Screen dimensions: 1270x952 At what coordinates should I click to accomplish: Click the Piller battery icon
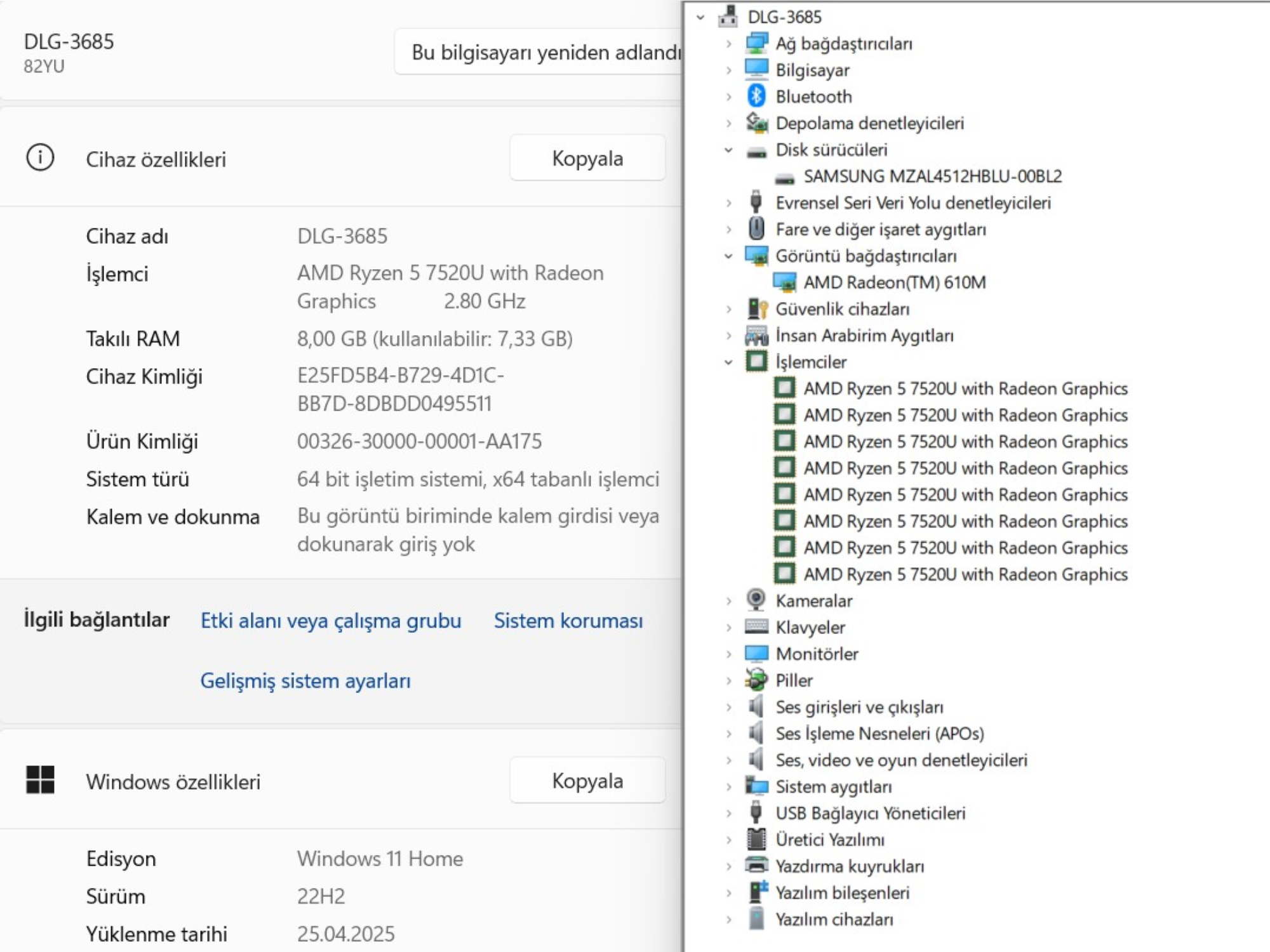click(756, 680)
